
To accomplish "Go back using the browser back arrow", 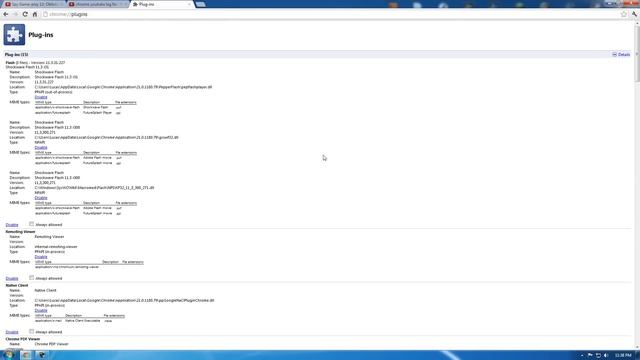I will tap(6, 14).
